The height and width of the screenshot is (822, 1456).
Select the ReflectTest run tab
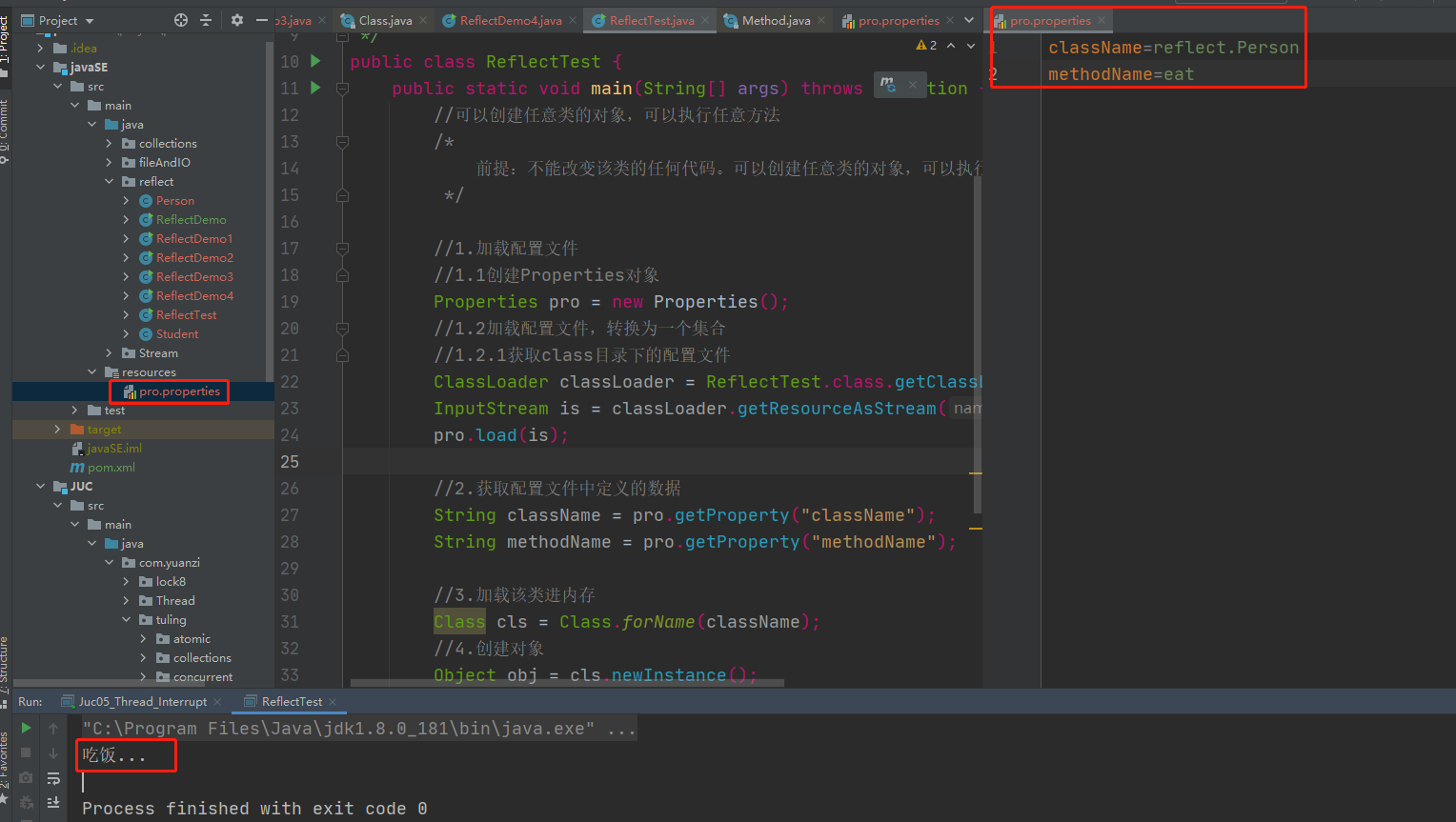click(x=292, y=702)
